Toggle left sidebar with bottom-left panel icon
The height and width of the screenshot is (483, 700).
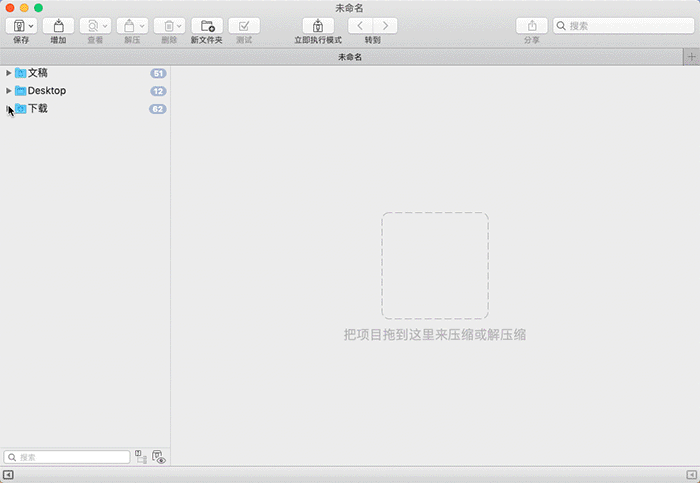[8, 475]
